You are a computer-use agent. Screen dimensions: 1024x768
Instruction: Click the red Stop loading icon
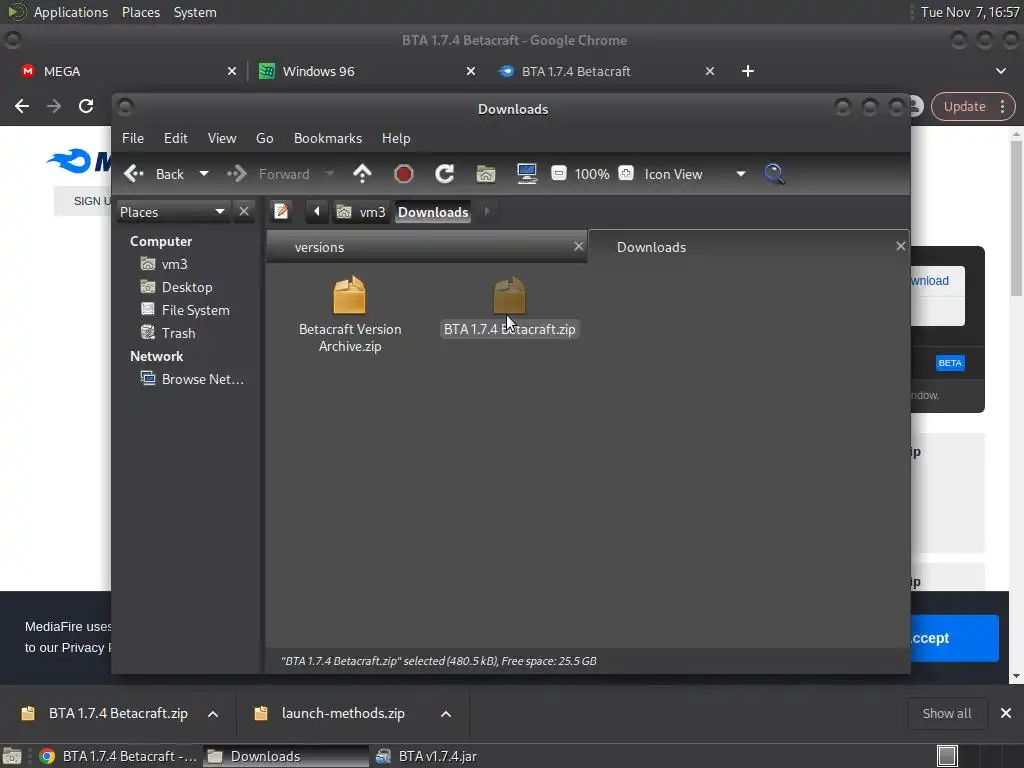tap(404, 174)
